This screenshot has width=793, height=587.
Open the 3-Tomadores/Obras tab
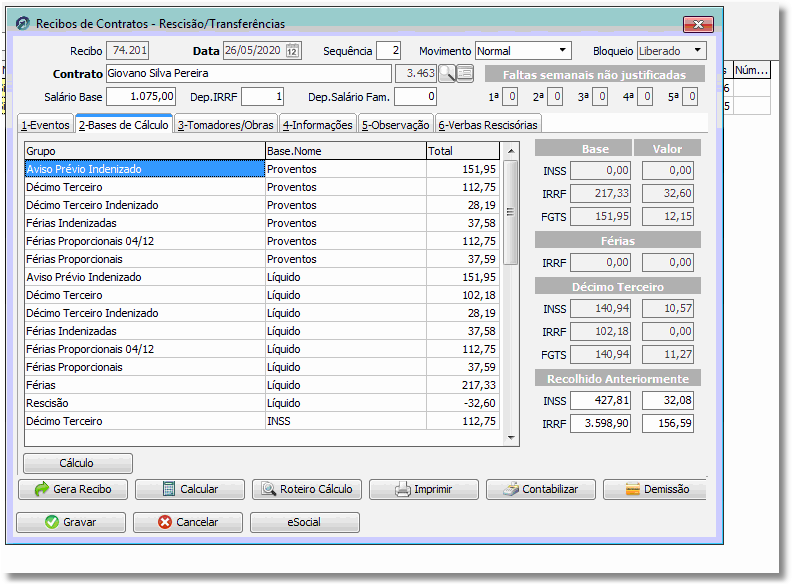(x=226, y=125)
